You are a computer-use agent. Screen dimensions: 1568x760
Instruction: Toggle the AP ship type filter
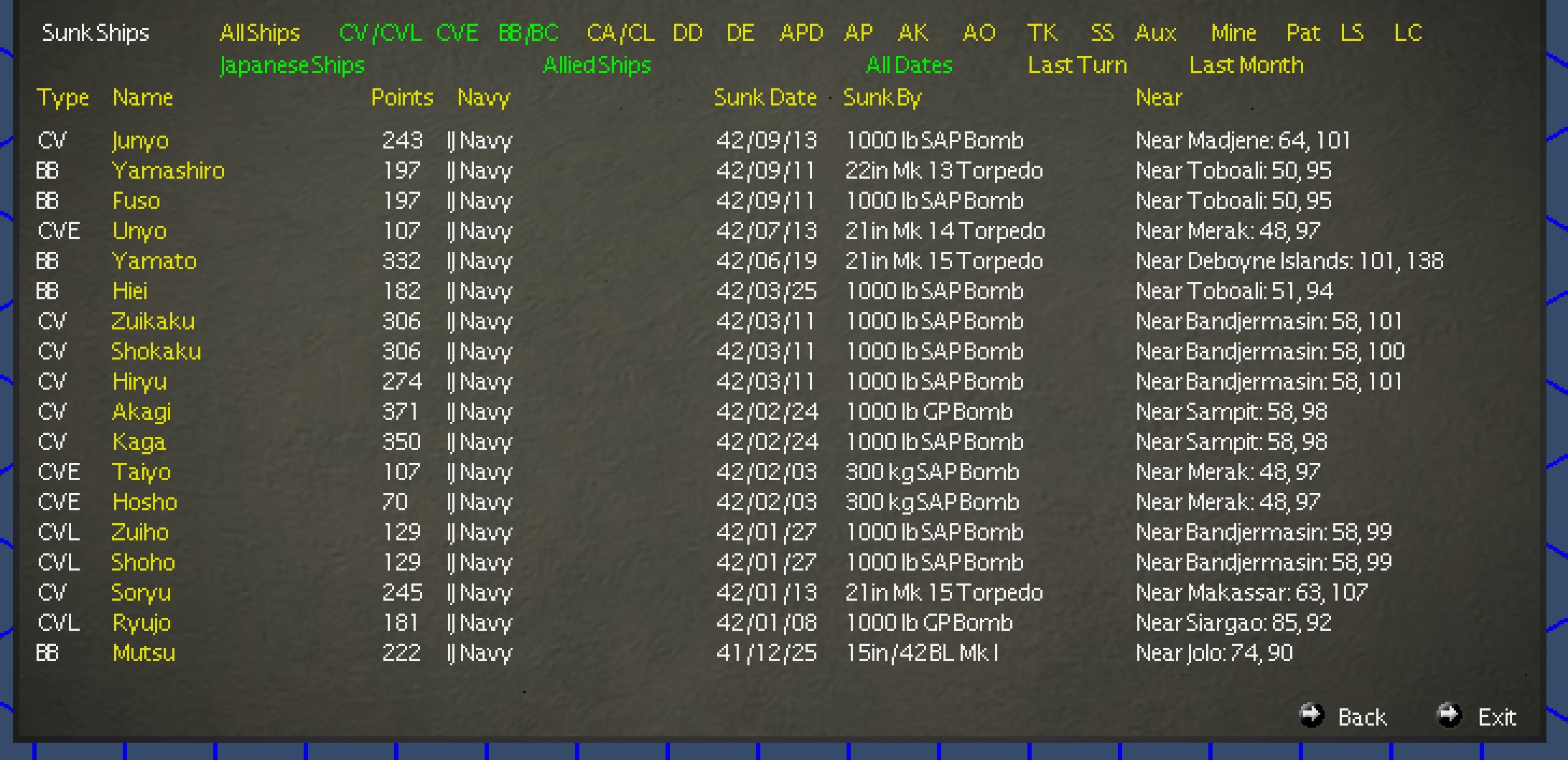coord(859,32)
